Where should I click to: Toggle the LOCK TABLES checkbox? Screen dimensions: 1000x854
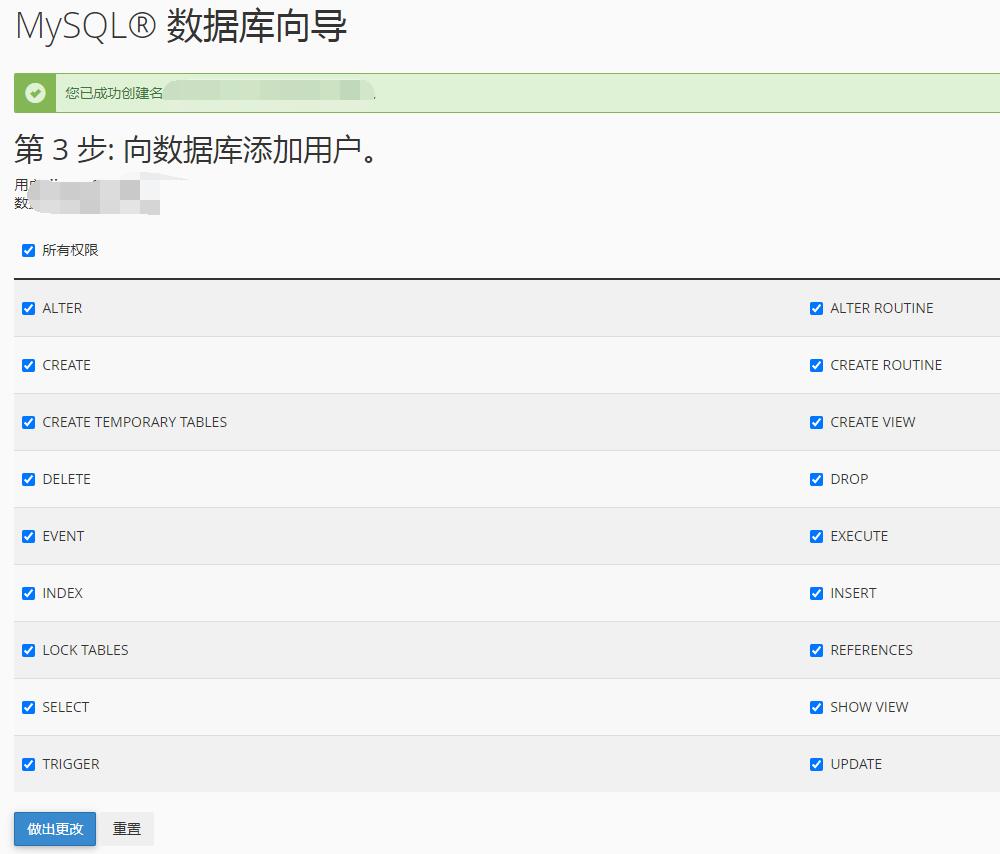(28, 650)
